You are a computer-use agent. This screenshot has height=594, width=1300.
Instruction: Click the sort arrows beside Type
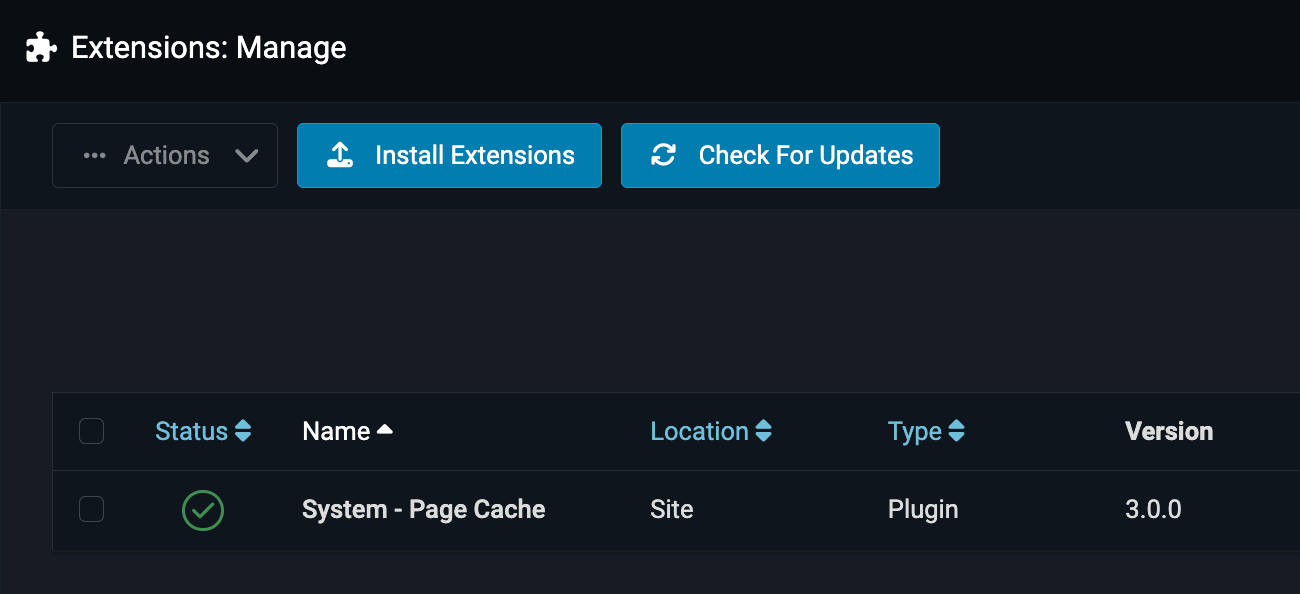pos(956,431)
